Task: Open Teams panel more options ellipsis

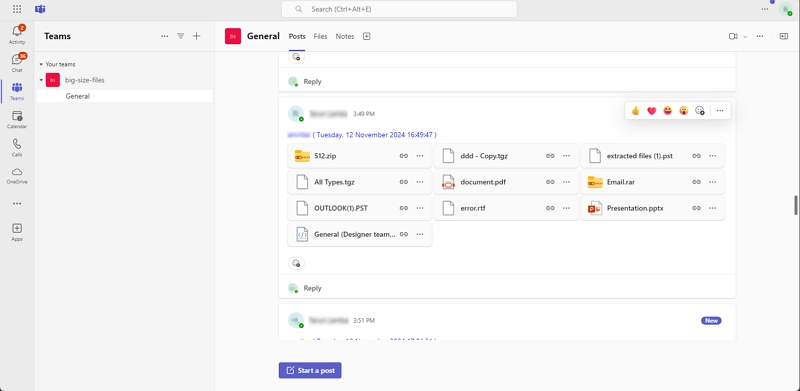Action: point(164,36)
